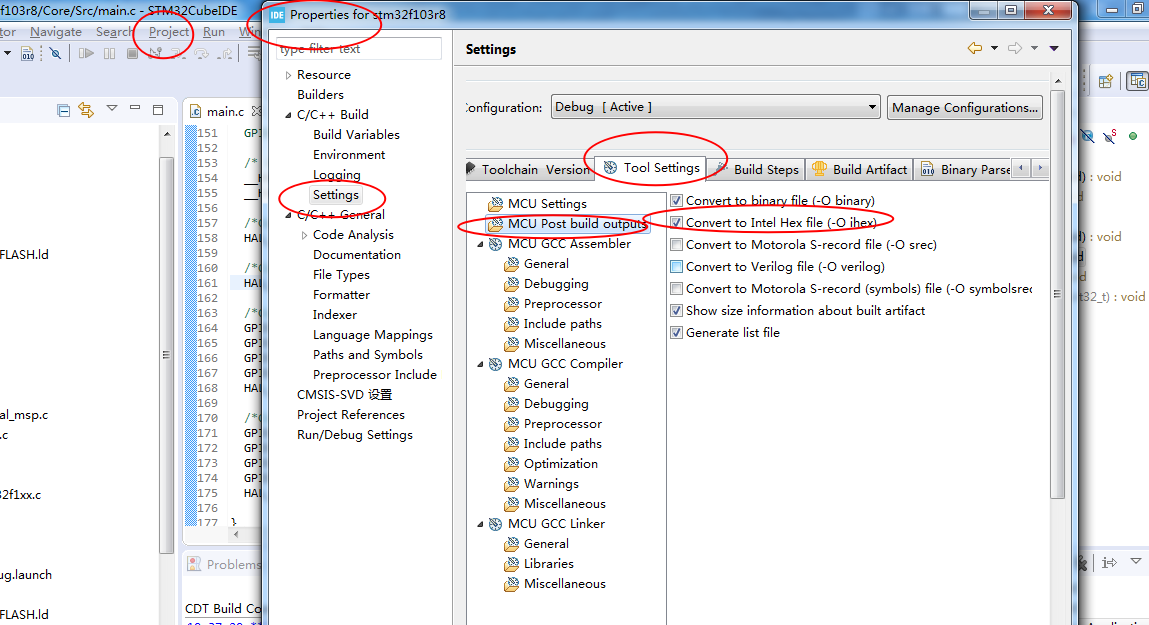The image size is (1149, 625).
Task: Select Build Variables item
Action: pos(356,135)
